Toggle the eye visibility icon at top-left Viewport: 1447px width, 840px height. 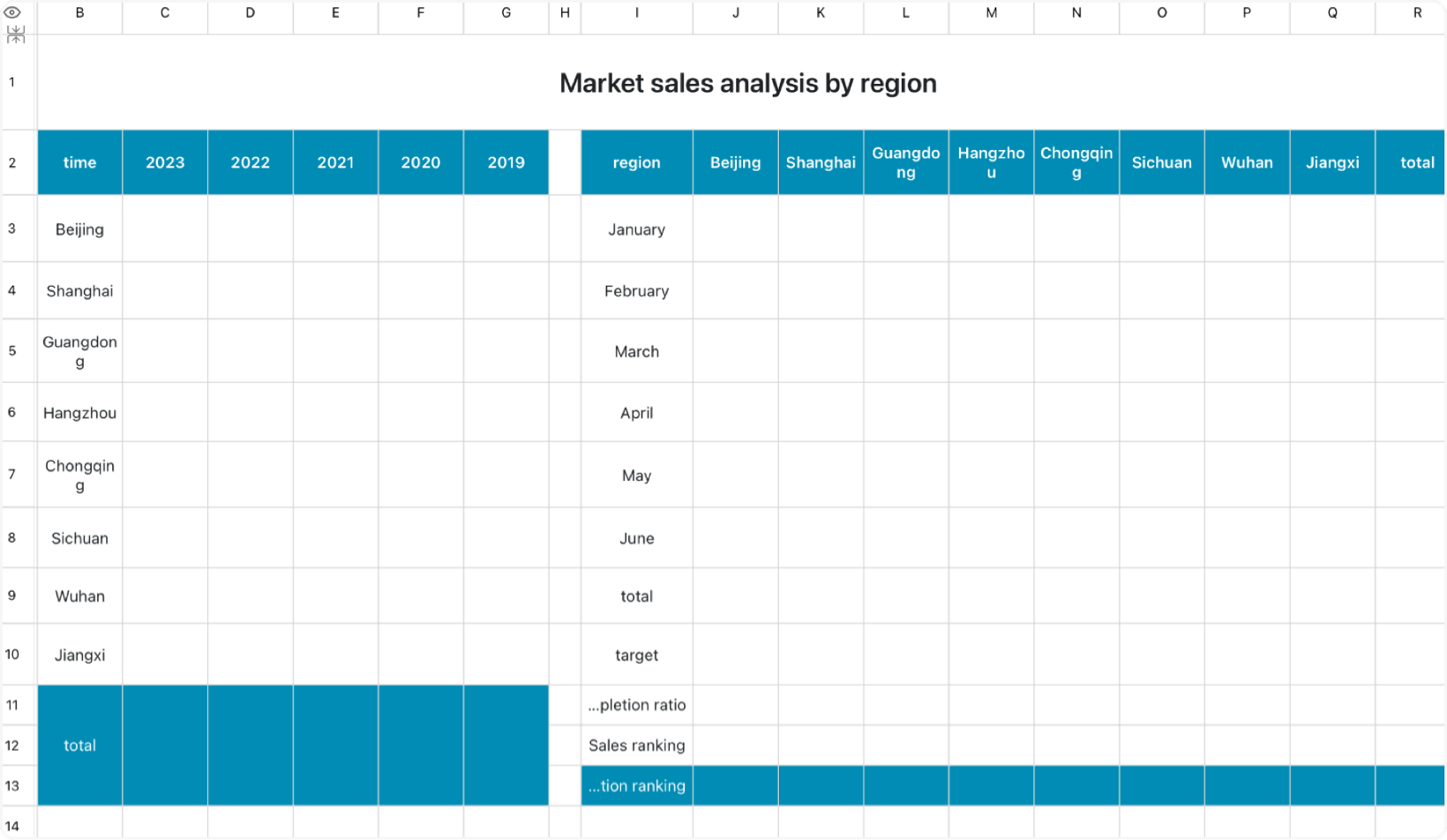[x=12, y=12]
